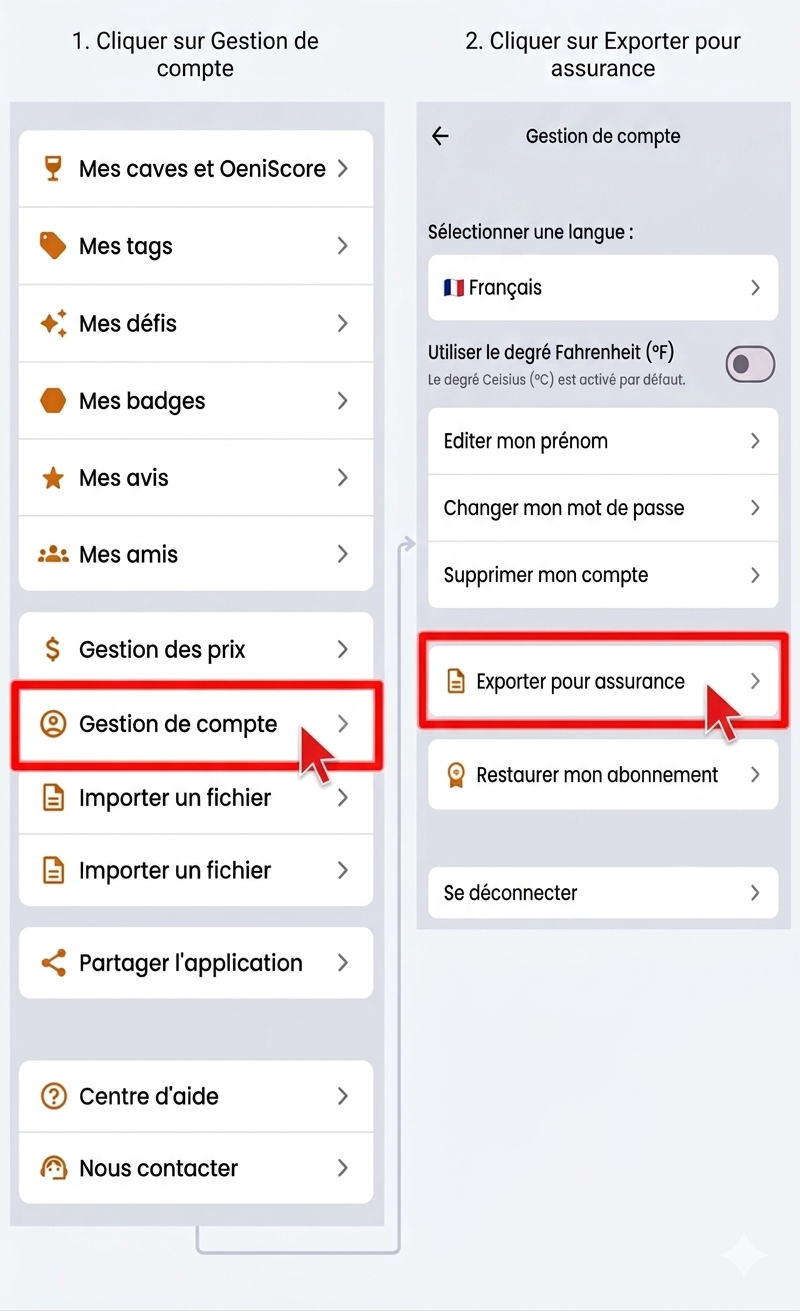Open the Centre d'aide section
The height and width of the screenshot is (1311, 800).
(148, 1096)
